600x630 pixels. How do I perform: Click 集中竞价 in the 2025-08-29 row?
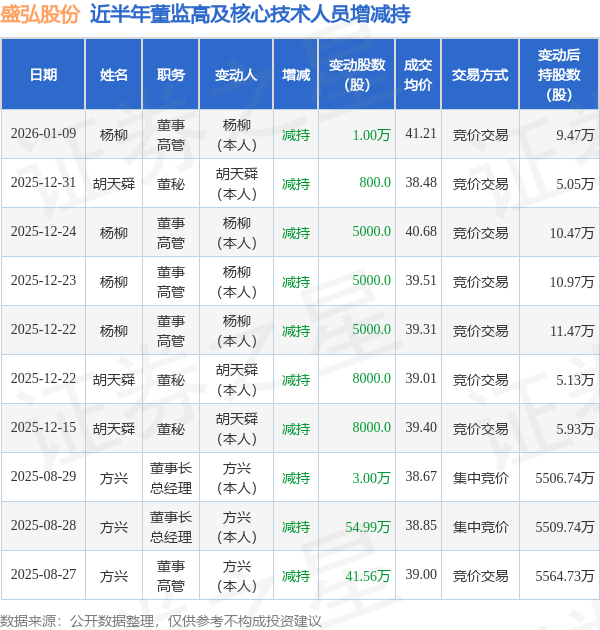480,478
